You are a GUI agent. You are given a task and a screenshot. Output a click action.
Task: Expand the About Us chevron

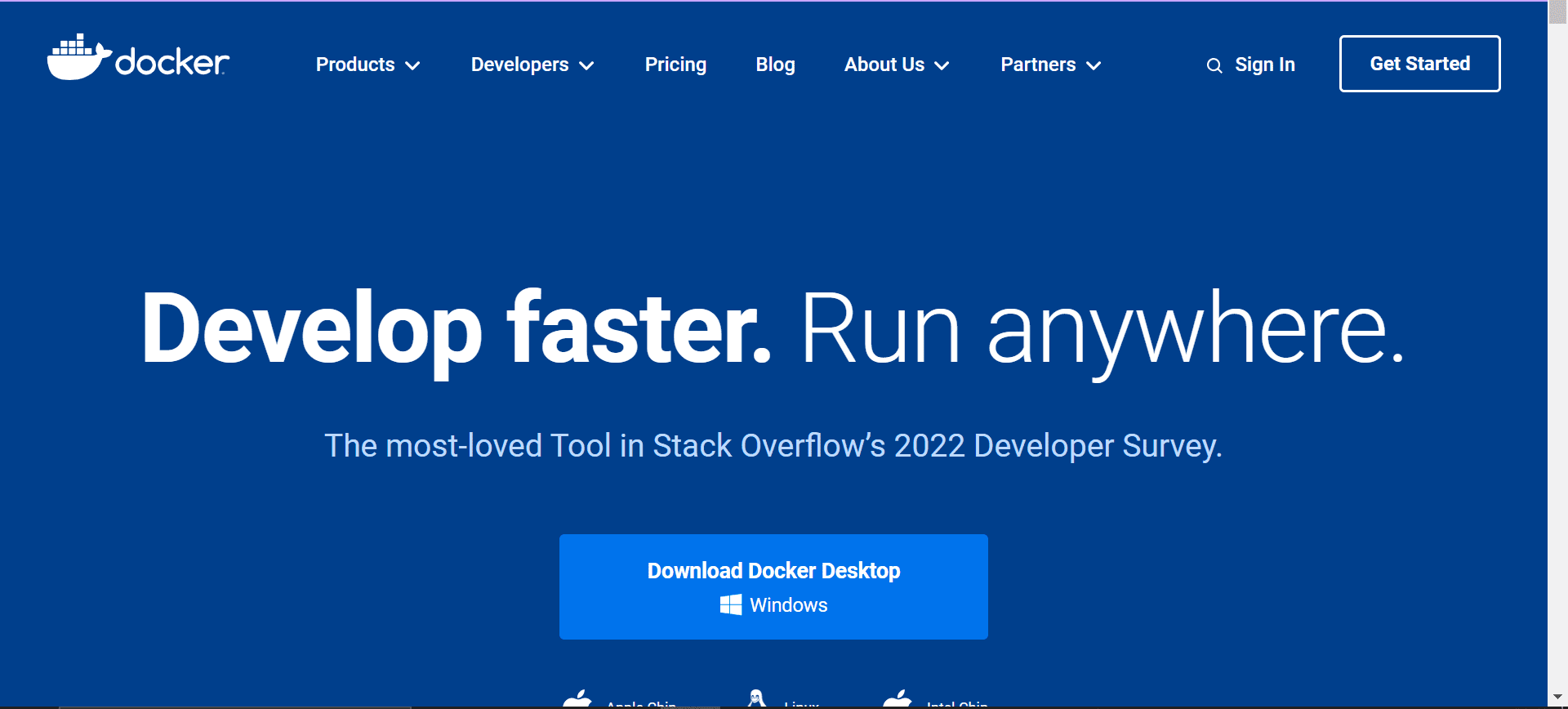(x=942, y=66)
